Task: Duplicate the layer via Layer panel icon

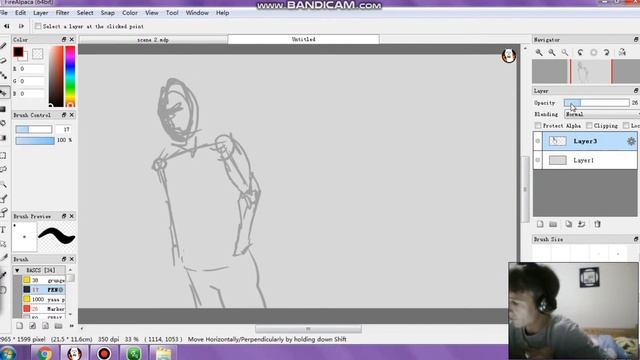Action: point(569,224)
